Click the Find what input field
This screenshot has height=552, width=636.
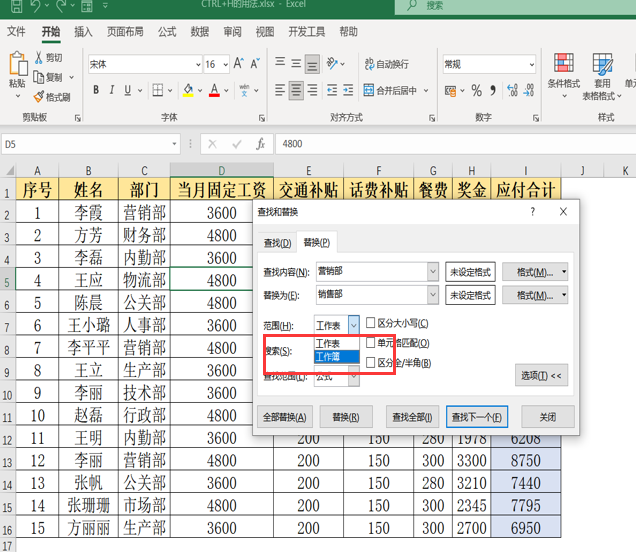click(x=372, y=271)
